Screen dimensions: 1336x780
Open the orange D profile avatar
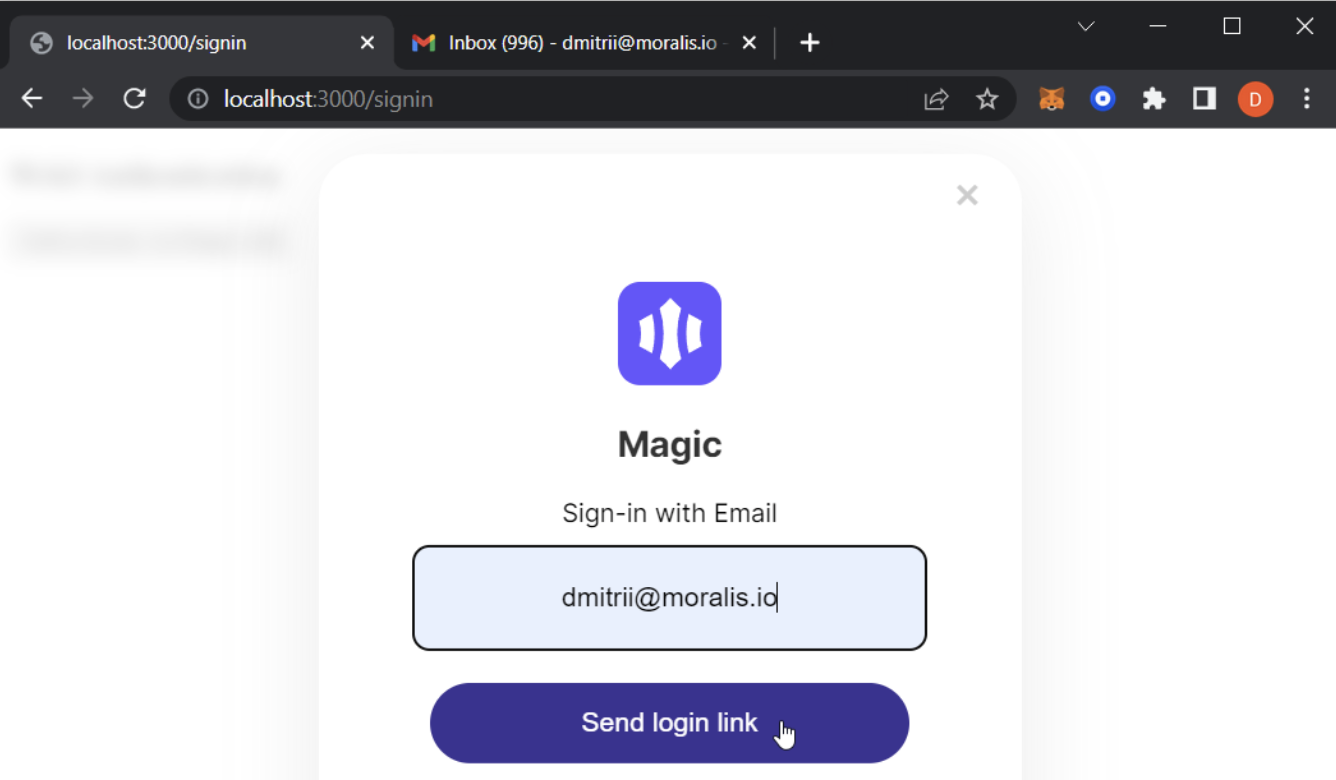pos(1255,99)
